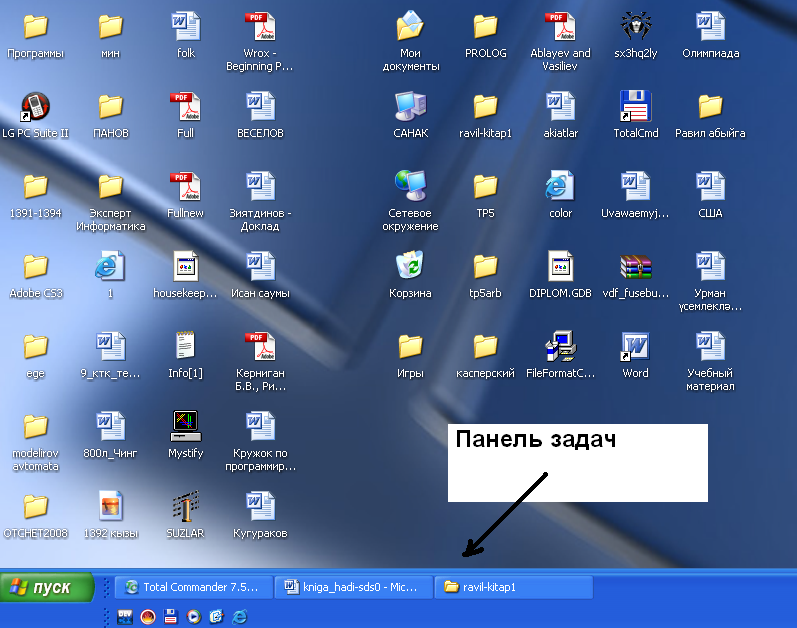Select the Info[1] text file
This screenshot has width=797, height=628.
pos(186,347)
